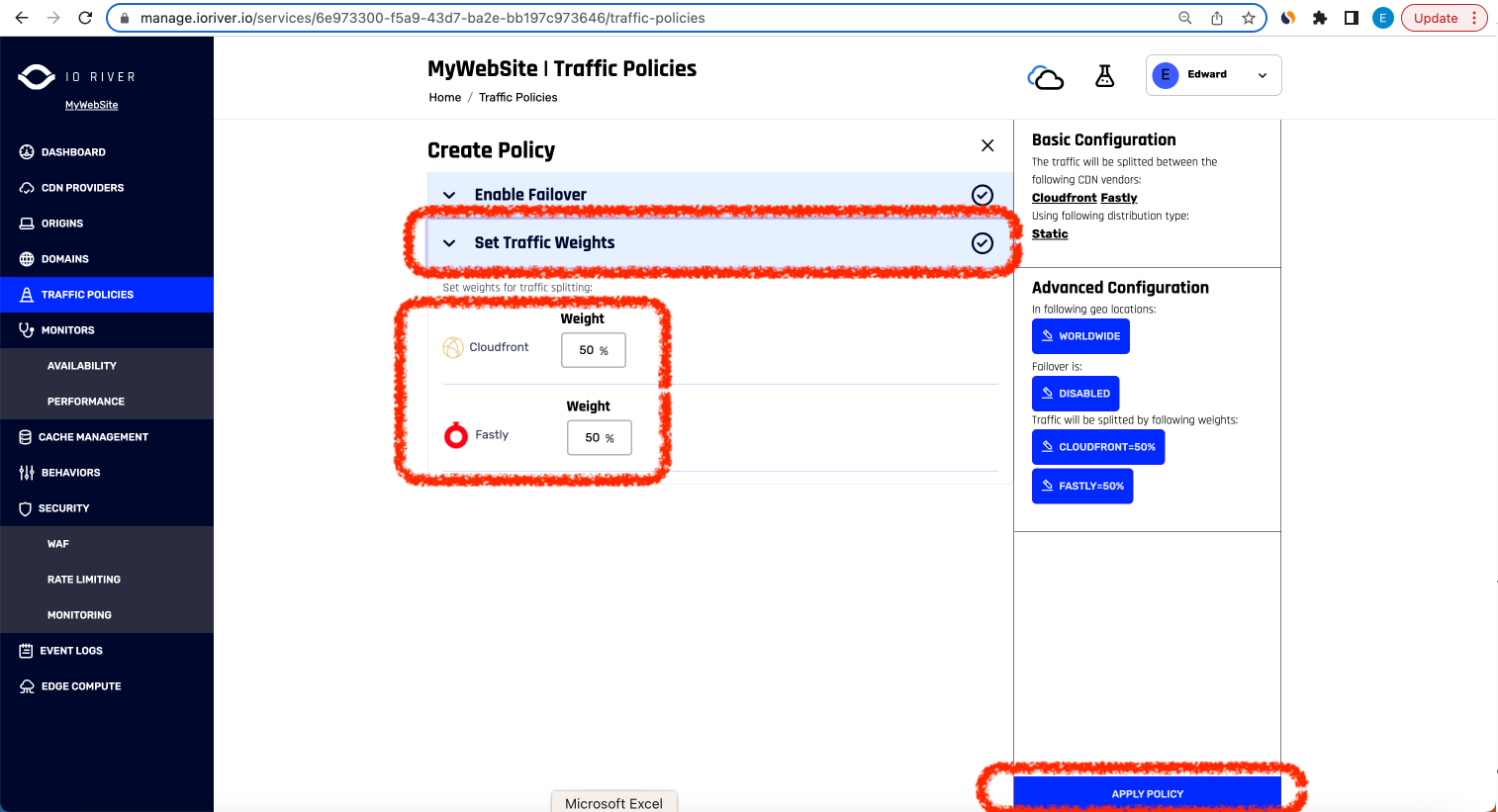This screenshot has width=1498, height=812.
Task: Click the MyWebSite link under logo
Action: coord(91,105)
